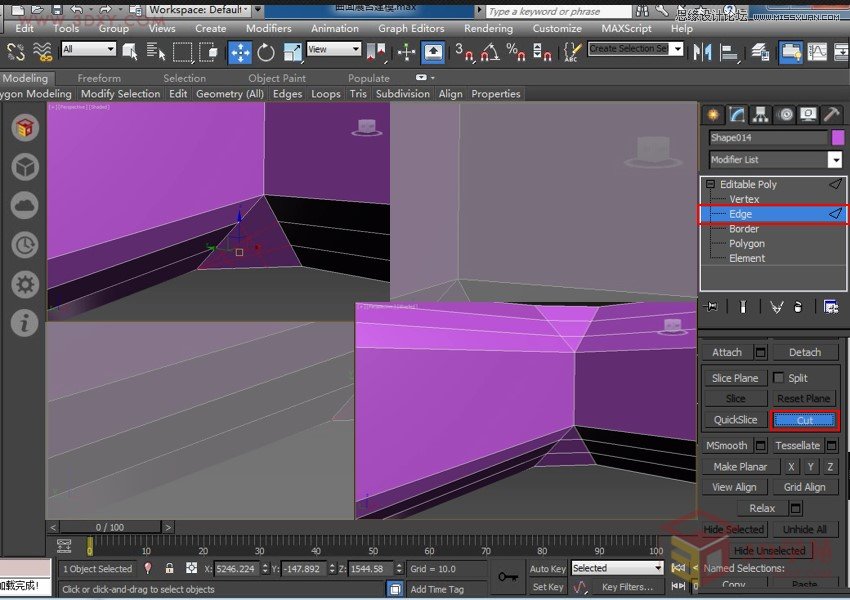Click the Bind to Space Warp icon
850x600 pixels.
[42, 53]
